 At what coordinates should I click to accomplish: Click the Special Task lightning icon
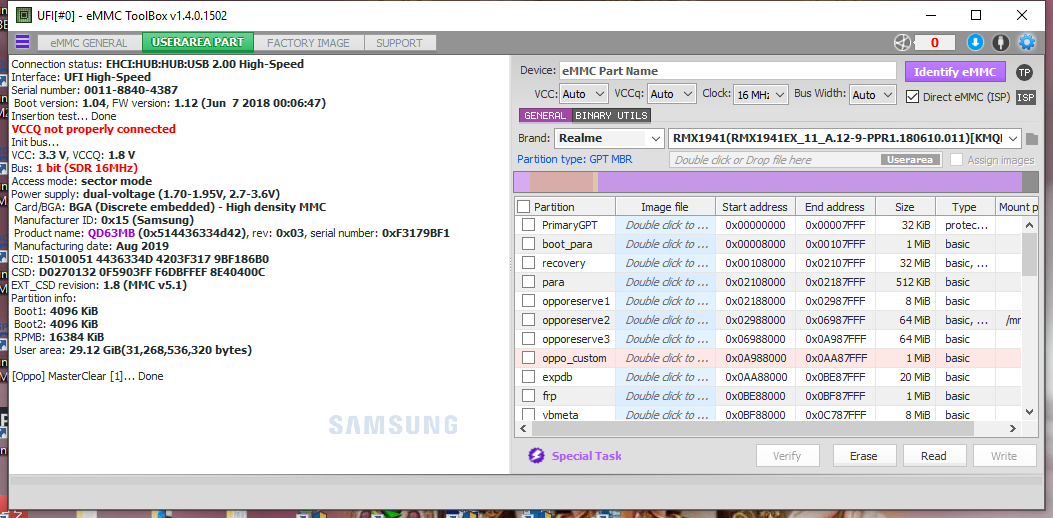536,456
